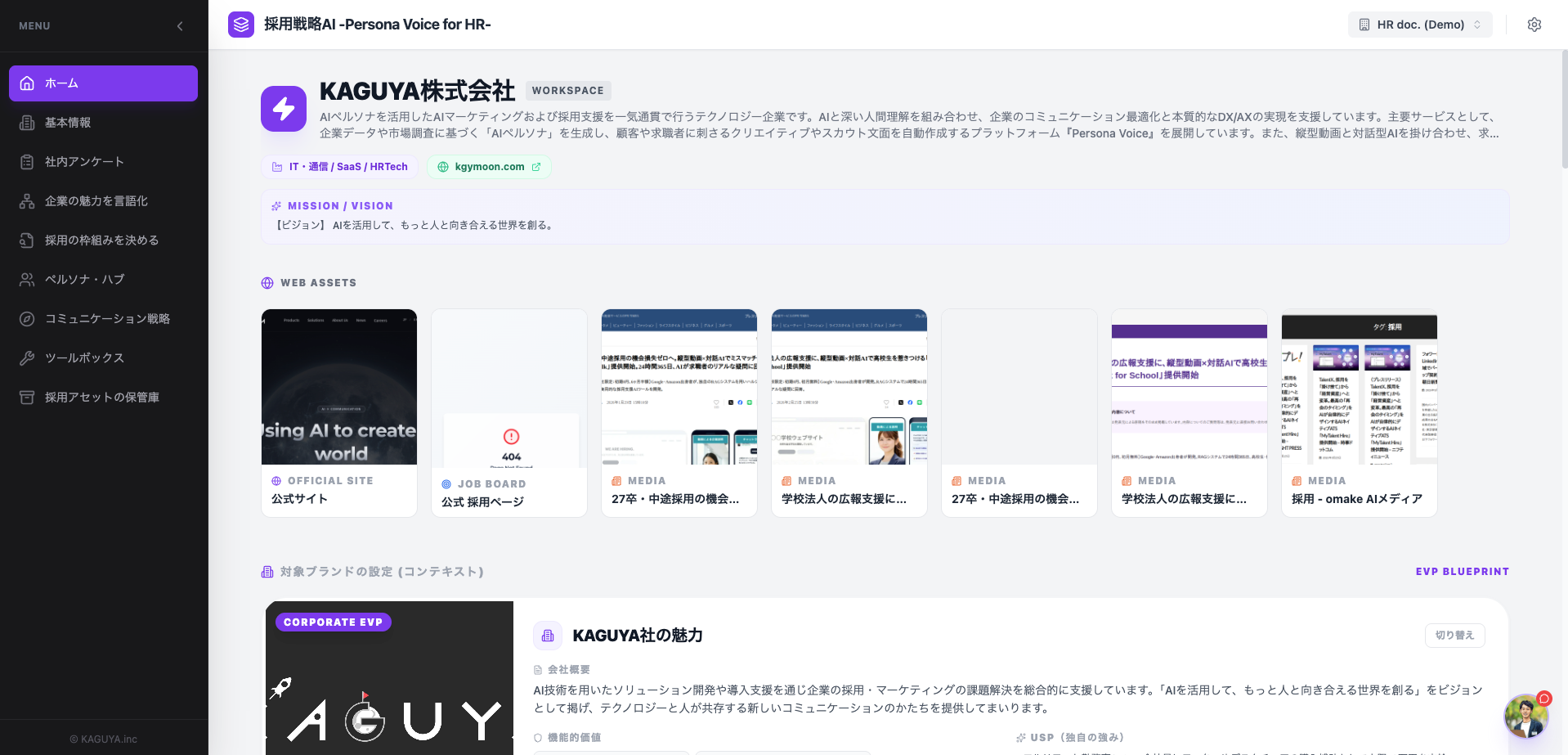This screenshot has height=755, width=1568.
Task: Click the building icon next to KAGUYA社の魅力
Action: click(548, 636)
